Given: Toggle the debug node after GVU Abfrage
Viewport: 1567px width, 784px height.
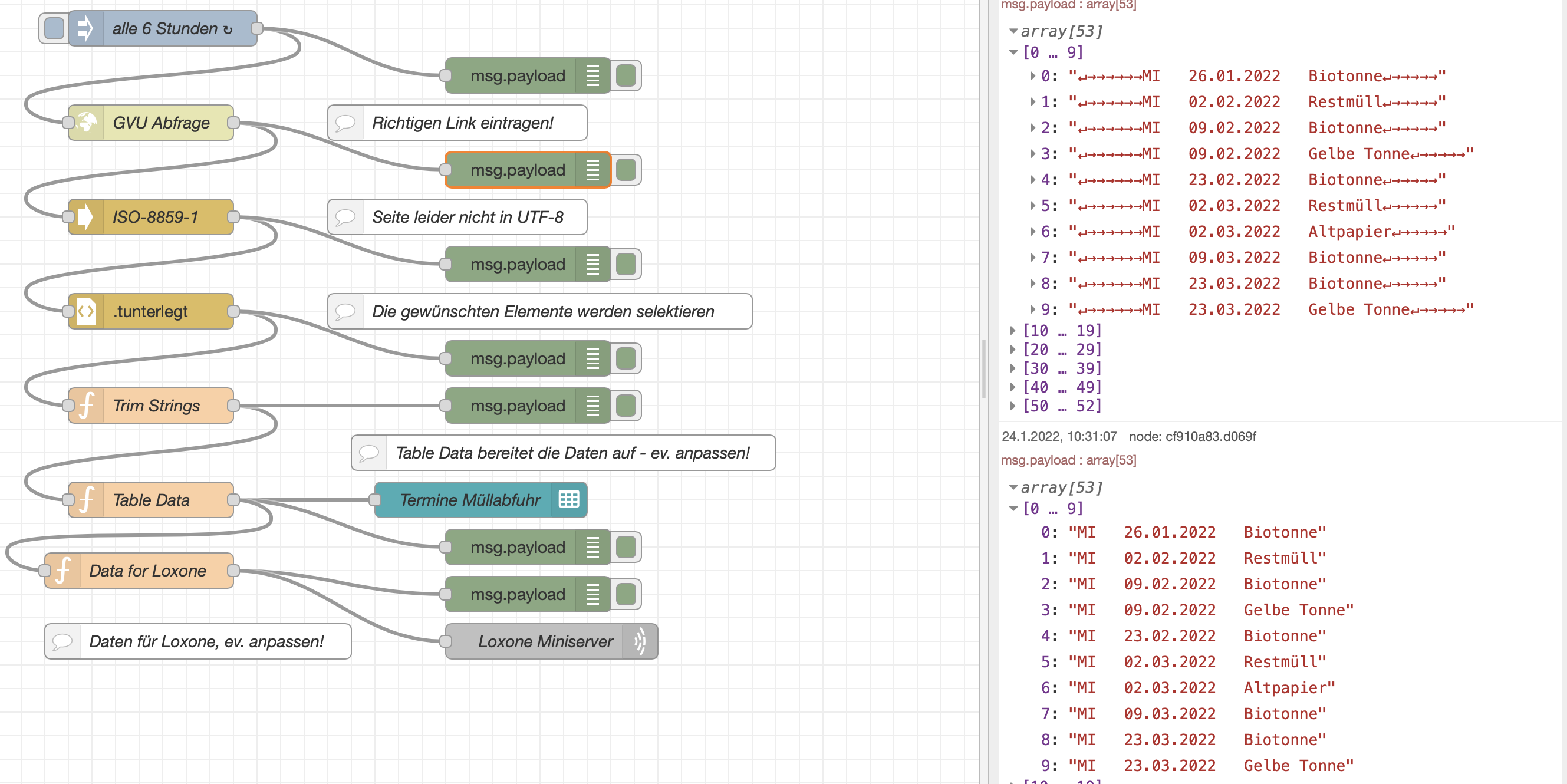Looking at the screenshot, I should 626,170.
